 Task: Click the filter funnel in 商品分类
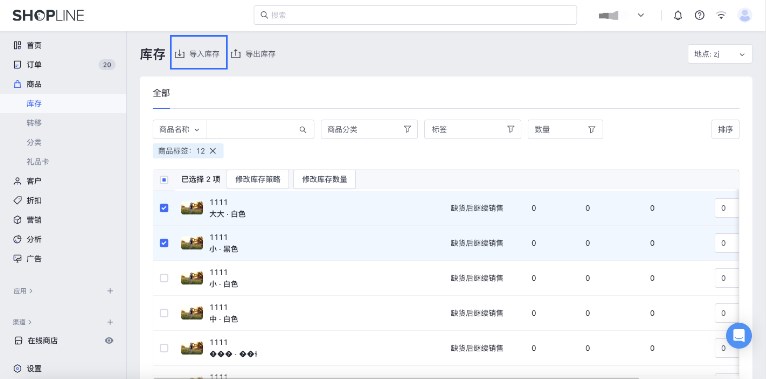(407, 129)
